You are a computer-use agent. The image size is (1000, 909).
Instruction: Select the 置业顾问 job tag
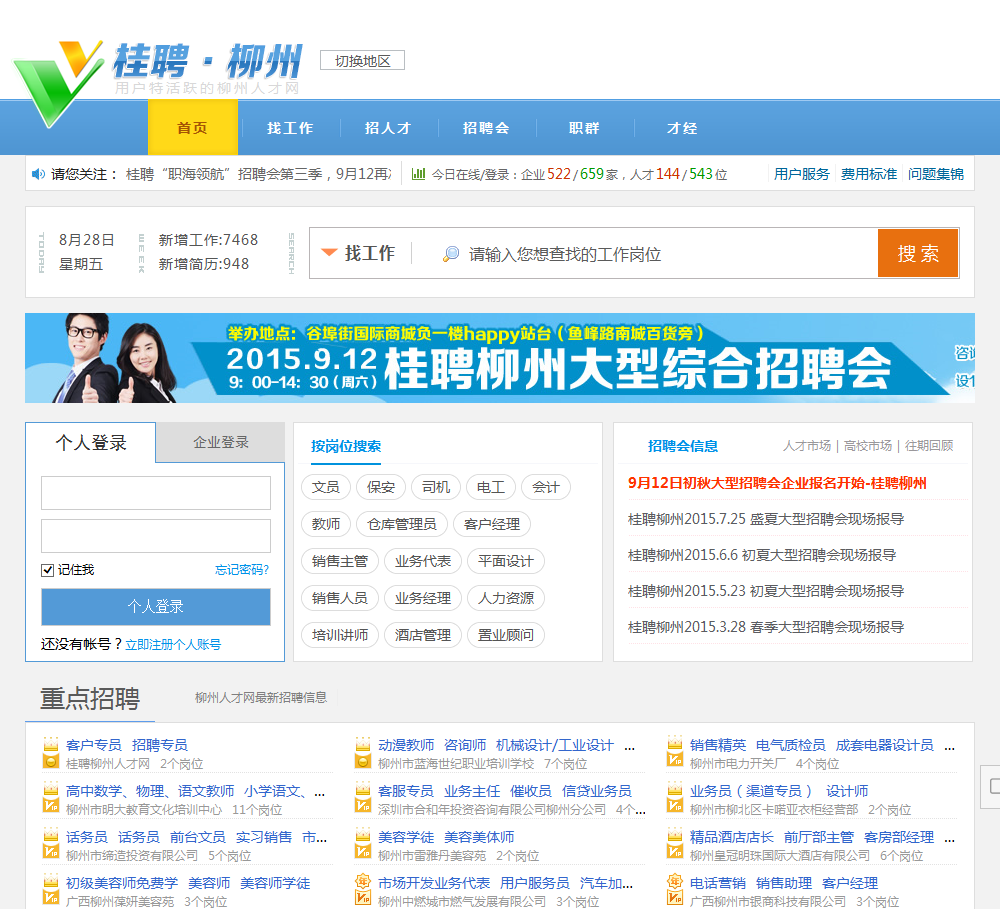[x=506, y=635]
